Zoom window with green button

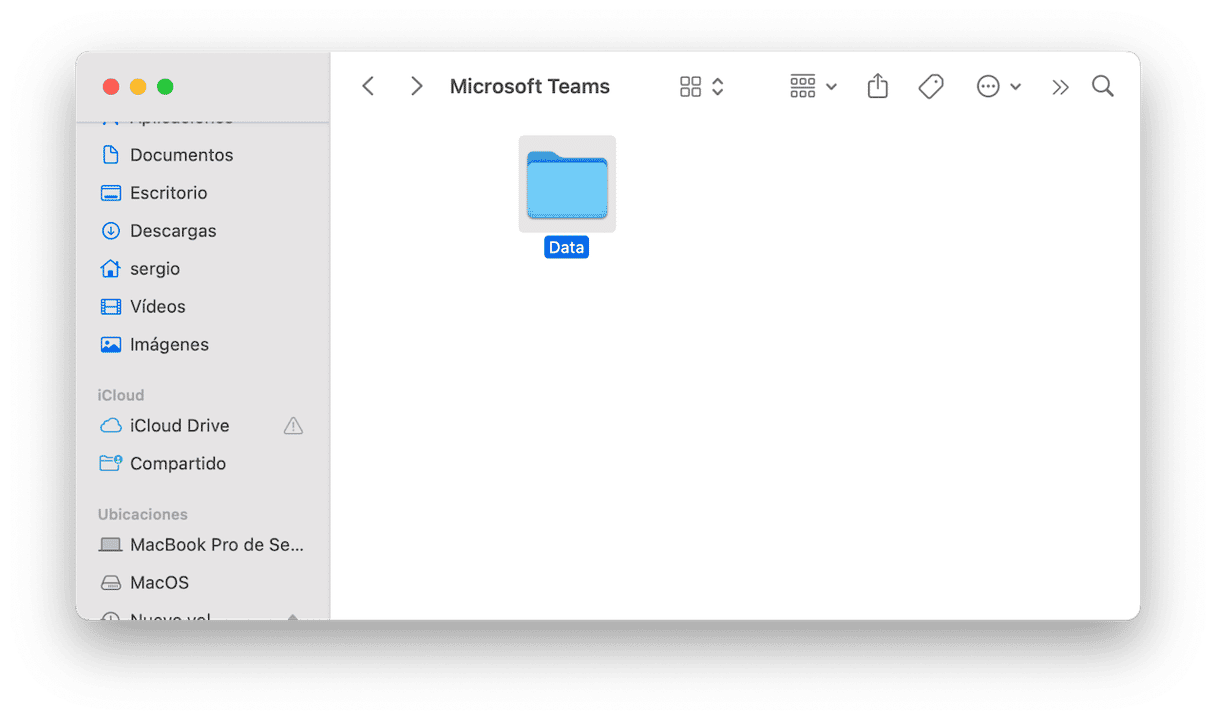(165, 87)
